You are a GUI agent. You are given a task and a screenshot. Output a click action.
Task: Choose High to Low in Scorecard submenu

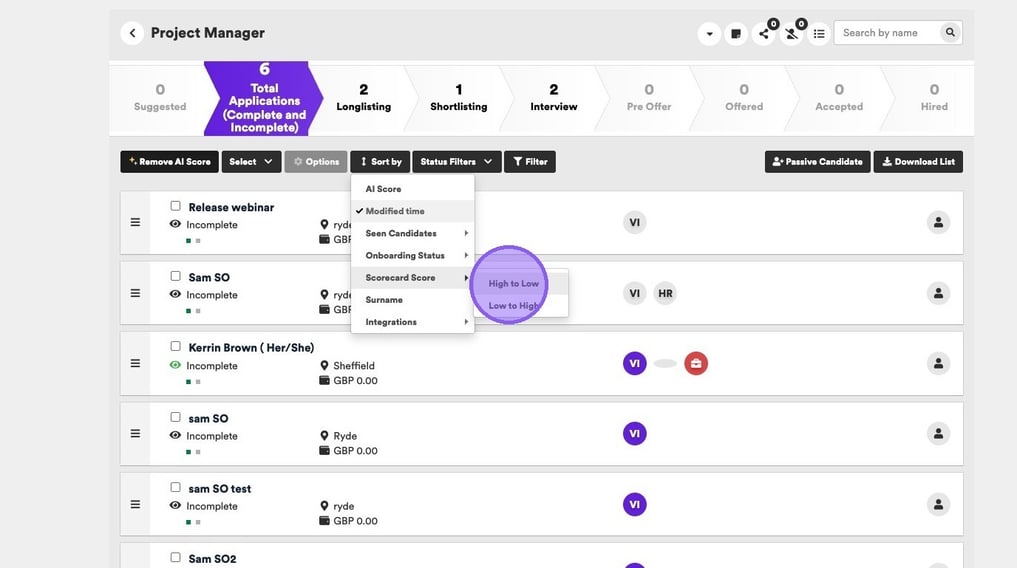coord(513,284)
